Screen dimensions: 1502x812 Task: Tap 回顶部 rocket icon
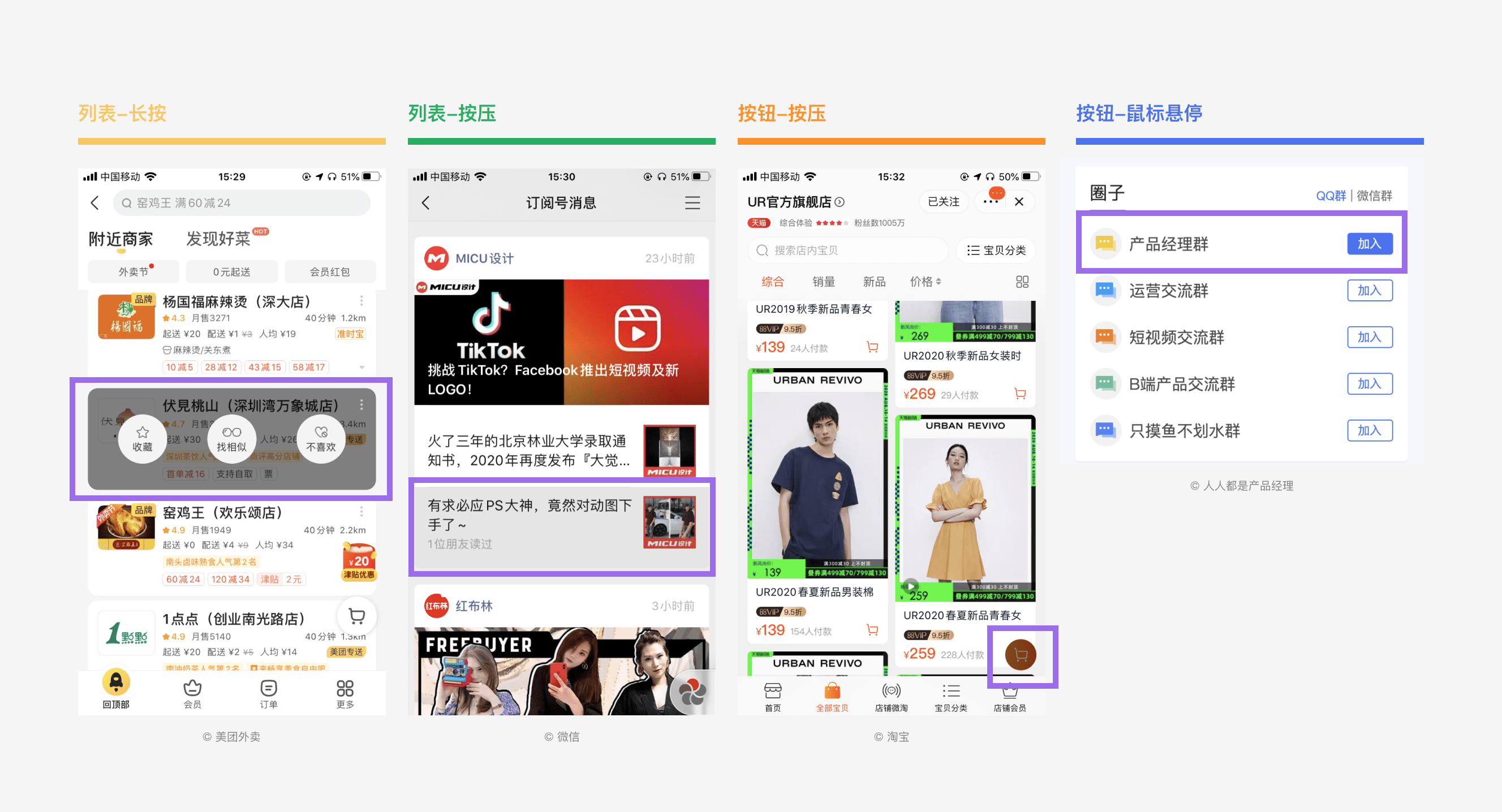coord(116,682)
